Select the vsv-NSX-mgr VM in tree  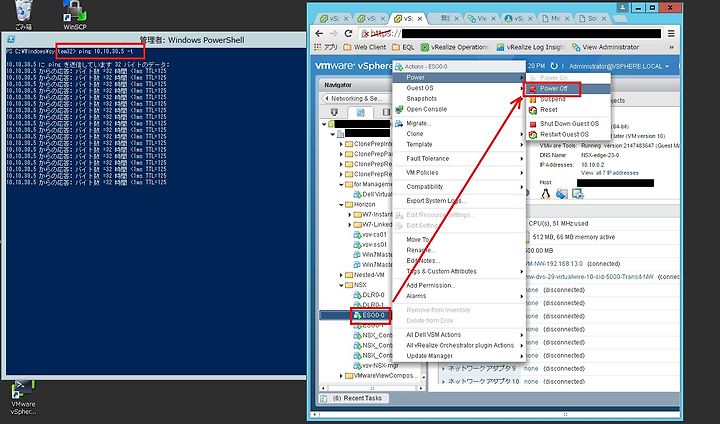click(375, 366)
